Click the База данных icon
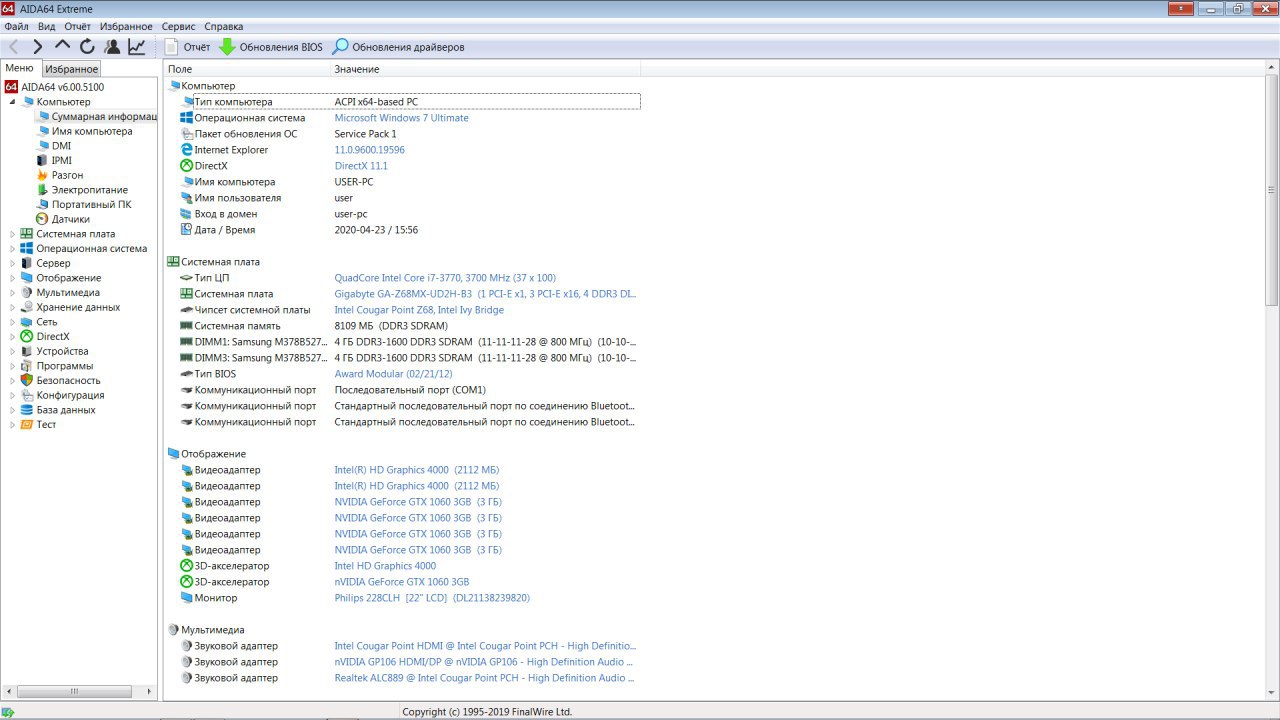 (27, 410)
